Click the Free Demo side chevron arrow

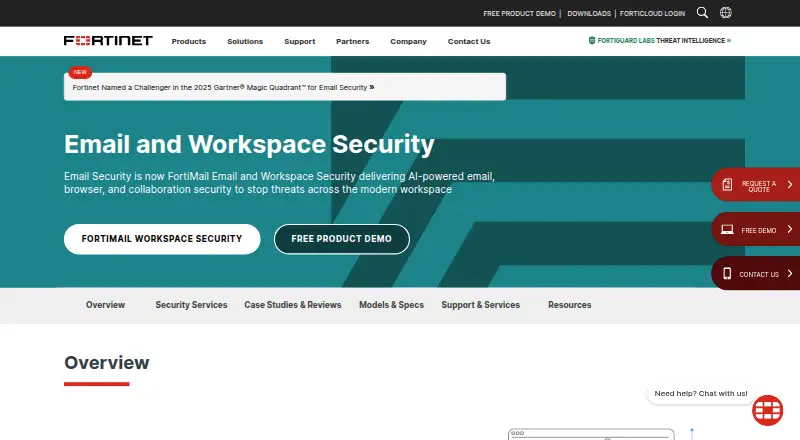click(x=789, y=229)
